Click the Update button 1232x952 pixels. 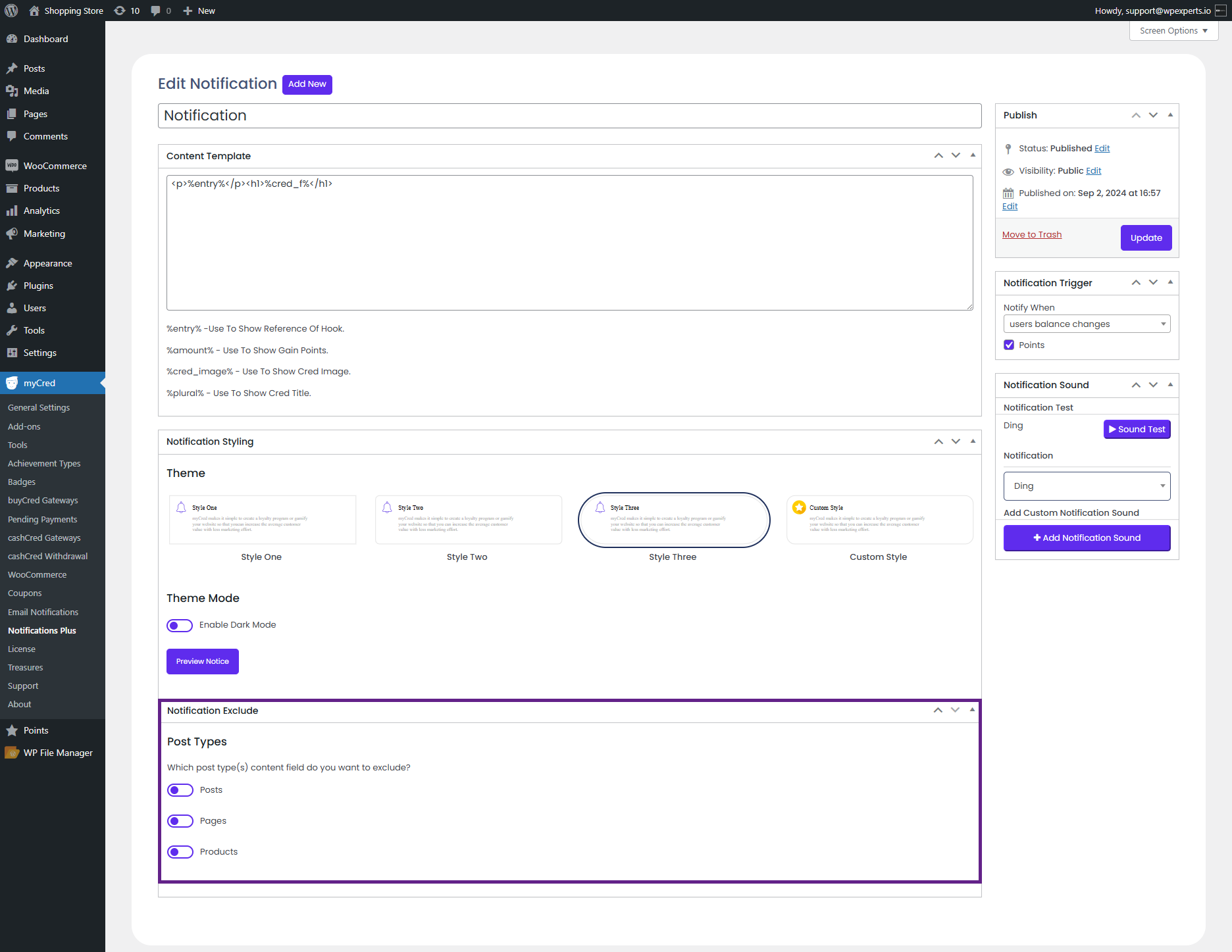[x=1146, y=238]
